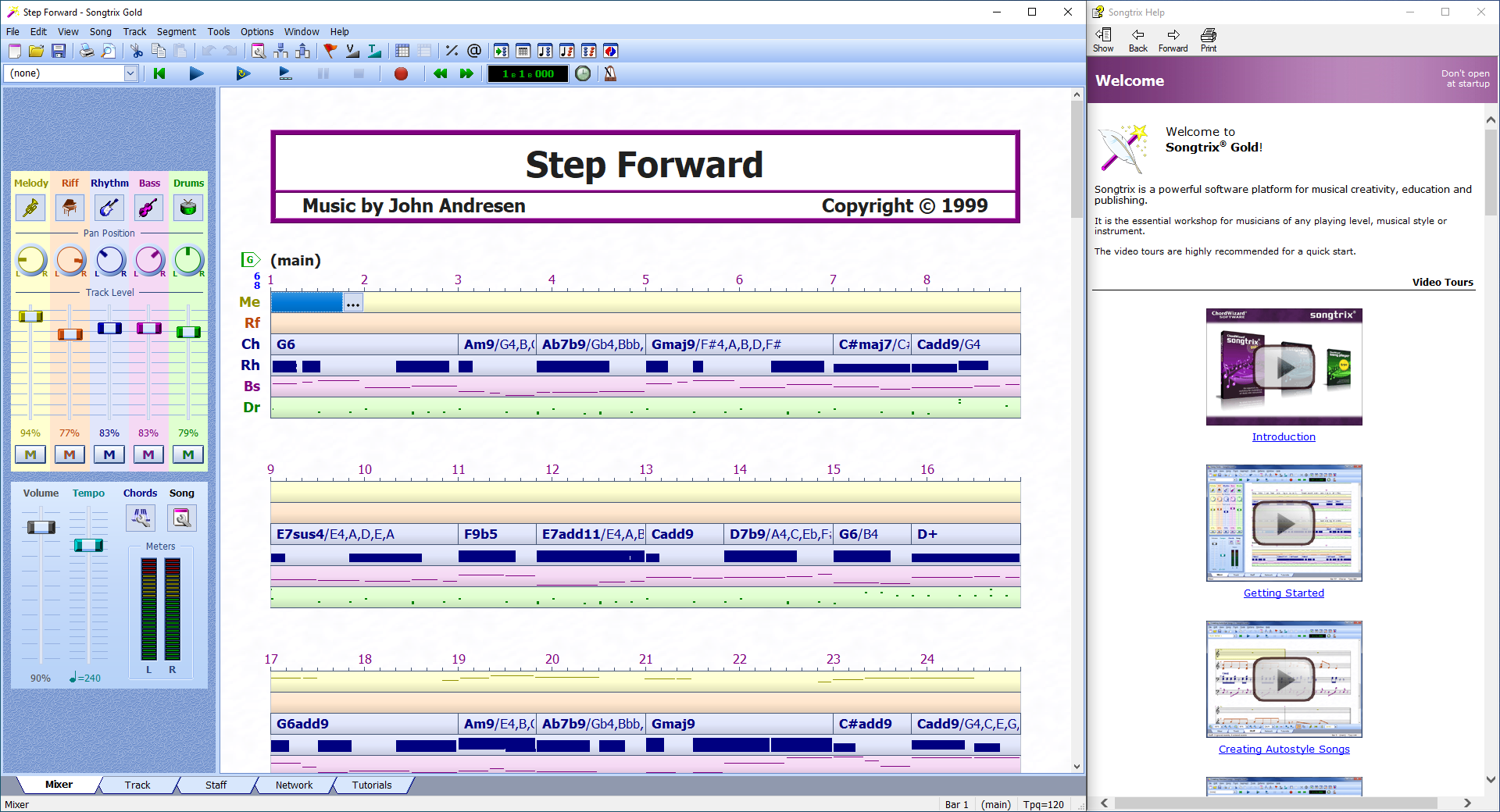This screenshot has height=812, width=1500.
Task: Mute the Drums track
Action: [x=187, y=454]
